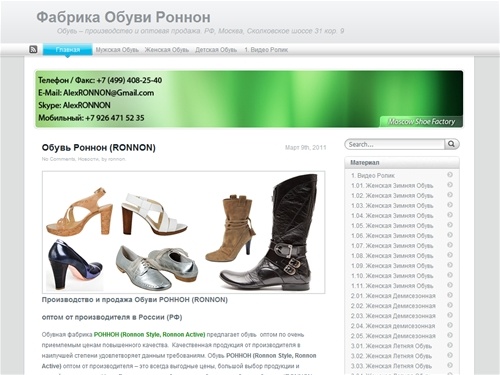The width and height of the screenshot is (500, 375).
Task: Click the post date Март 9th, 2011
Action: (x=305, y=147)
